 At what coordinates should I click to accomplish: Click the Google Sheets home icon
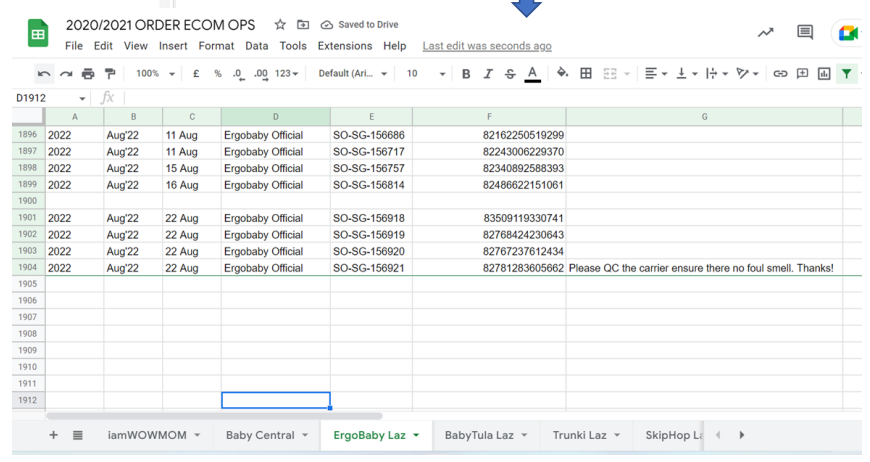coord(38,33)
